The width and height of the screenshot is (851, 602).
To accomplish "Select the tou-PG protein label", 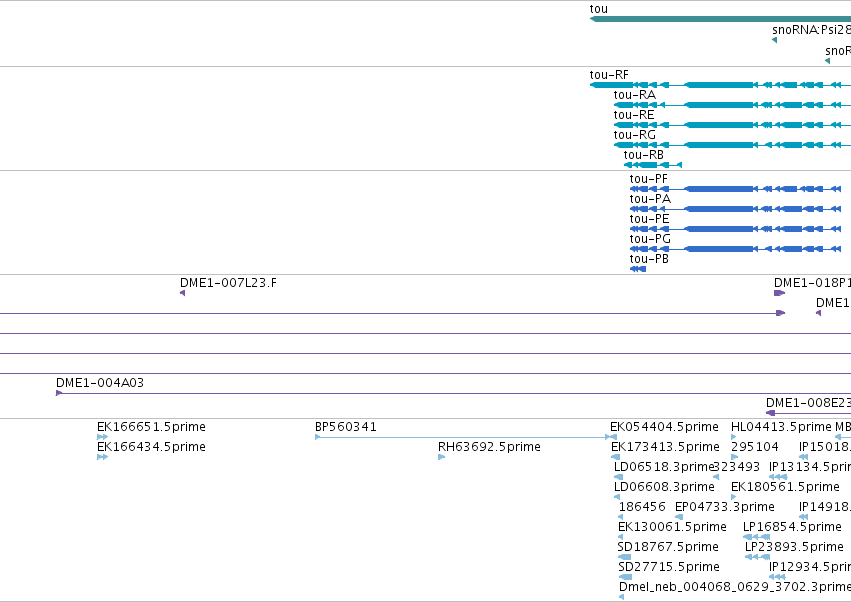I will tap(650, 239).
